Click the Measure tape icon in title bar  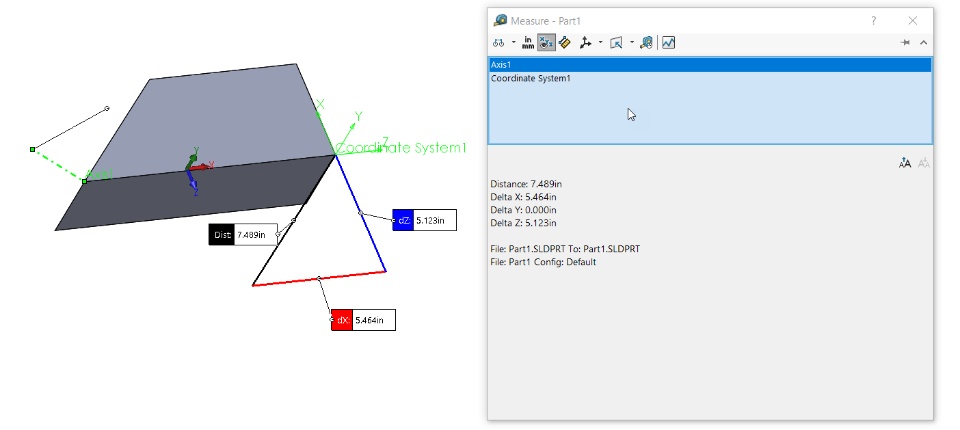coord(501,21)
